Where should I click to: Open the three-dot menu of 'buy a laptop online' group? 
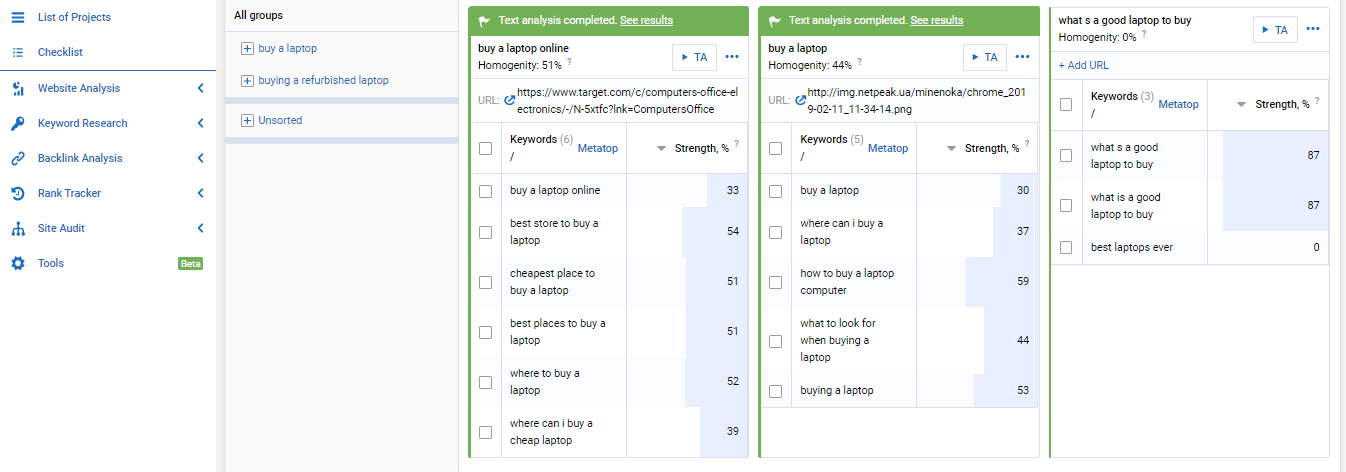(732, 57)
